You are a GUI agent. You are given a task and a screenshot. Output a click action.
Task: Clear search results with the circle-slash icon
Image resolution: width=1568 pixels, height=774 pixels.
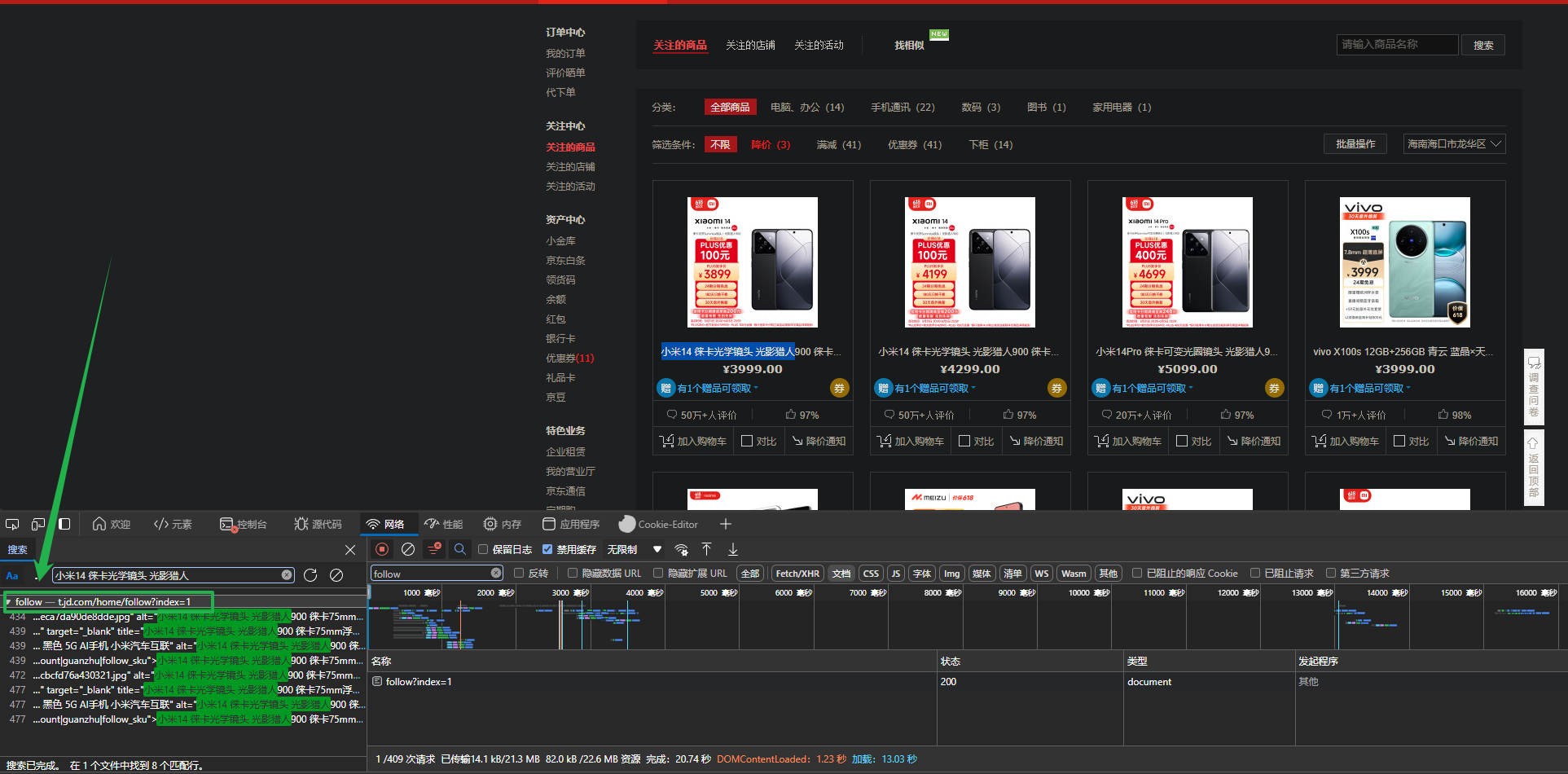click(336, 575)
